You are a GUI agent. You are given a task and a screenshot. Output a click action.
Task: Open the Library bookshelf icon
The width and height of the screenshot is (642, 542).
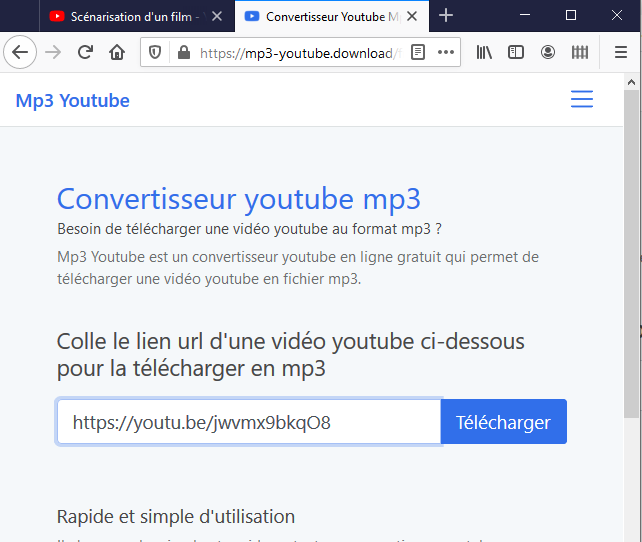pos(484,52)
